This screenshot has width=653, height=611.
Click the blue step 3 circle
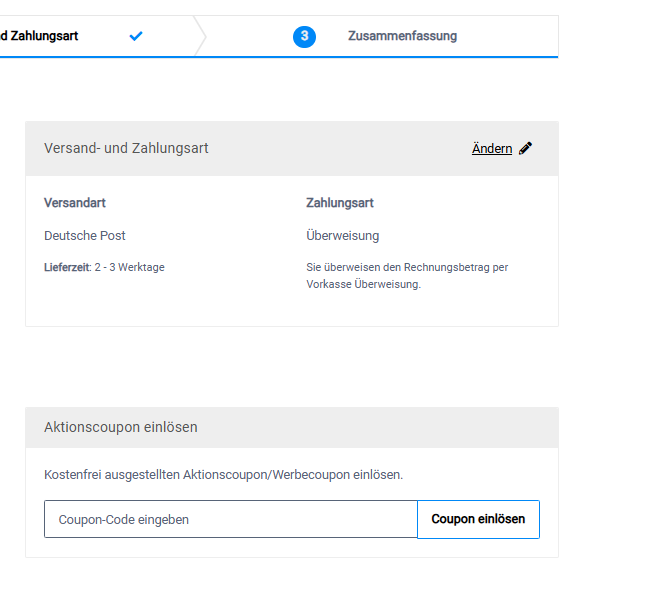304,36
